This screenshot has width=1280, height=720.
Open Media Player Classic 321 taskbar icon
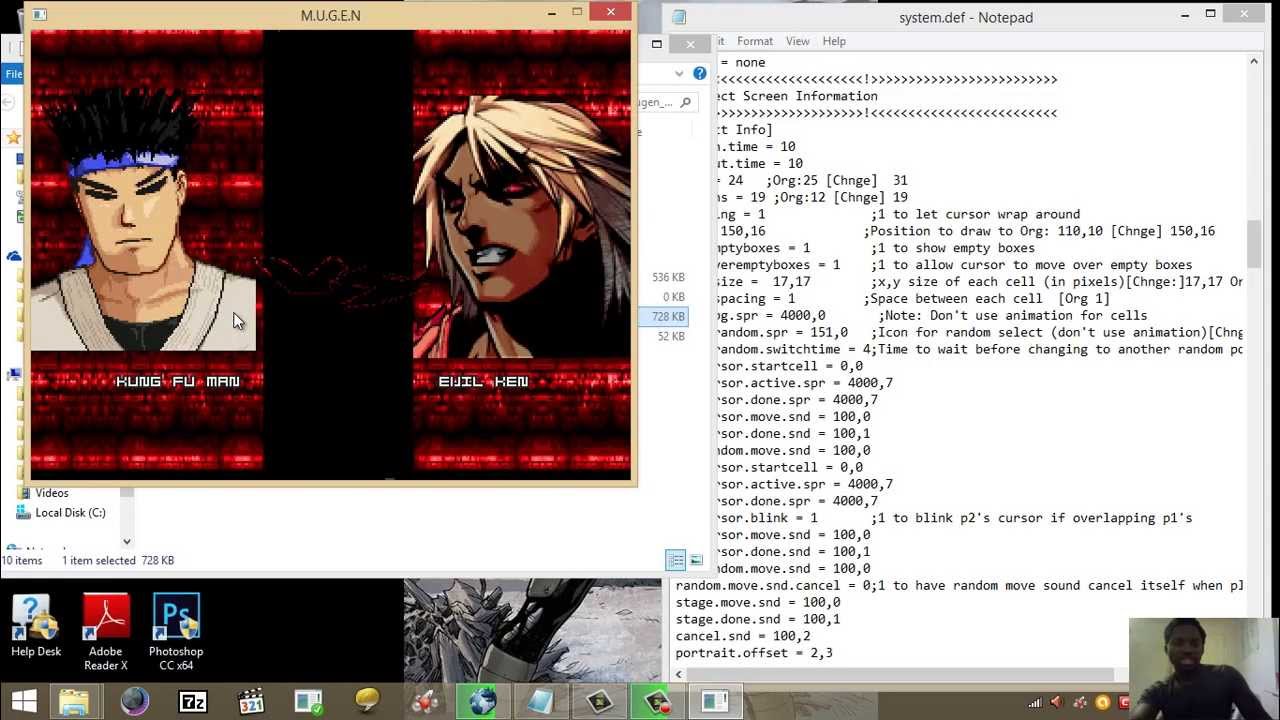coord(251,702)
